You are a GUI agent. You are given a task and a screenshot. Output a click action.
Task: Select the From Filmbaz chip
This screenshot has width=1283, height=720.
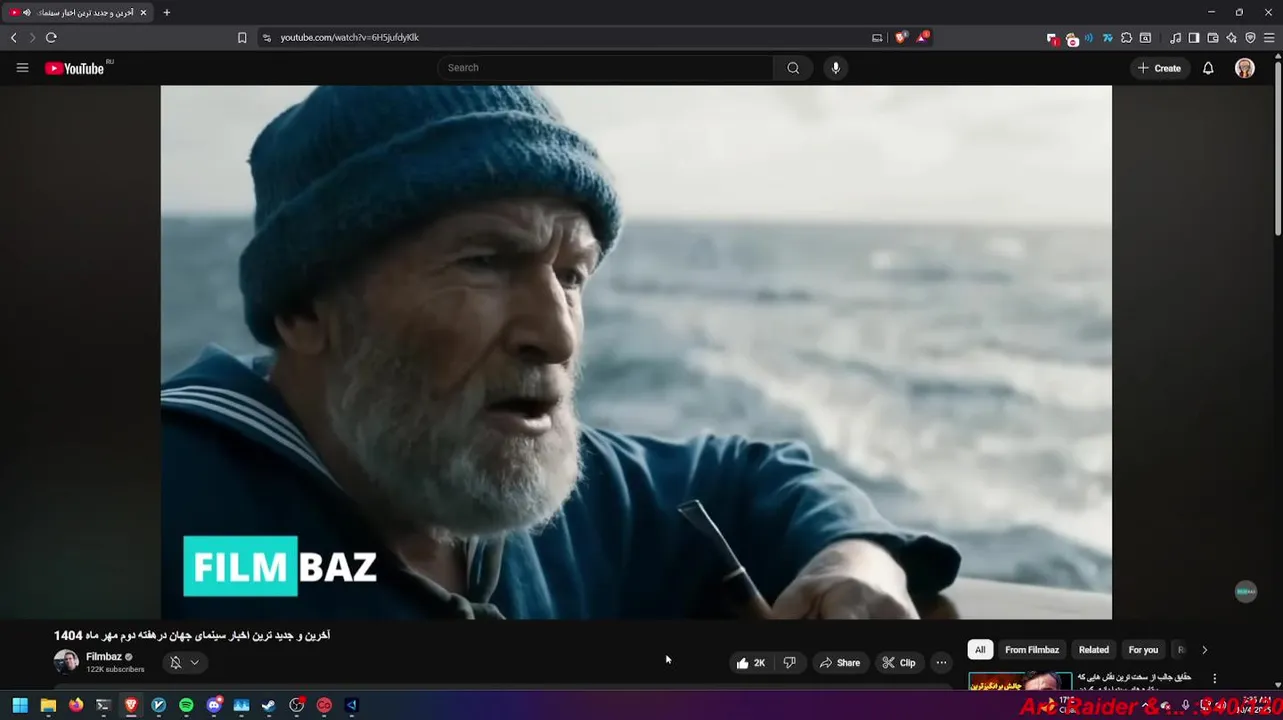pos(1032,650)
